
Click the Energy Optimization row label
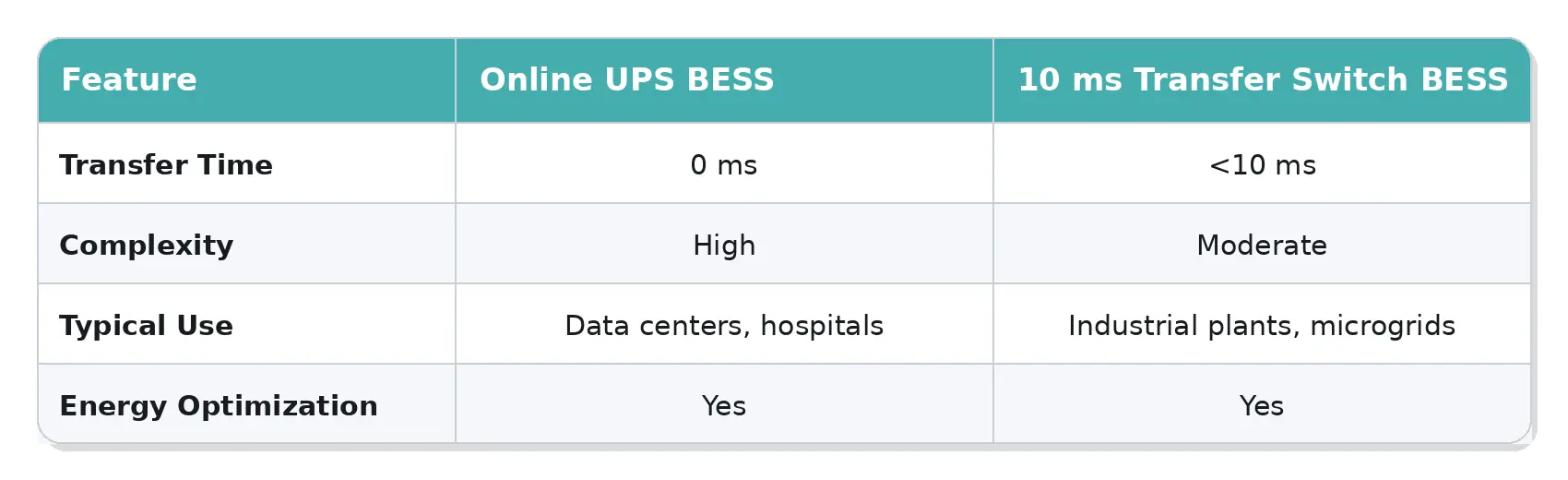(219, 406)
